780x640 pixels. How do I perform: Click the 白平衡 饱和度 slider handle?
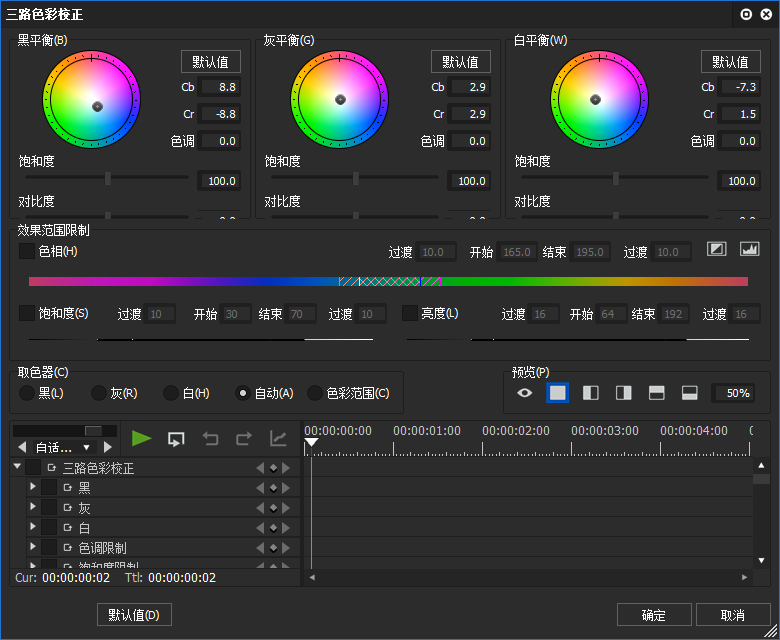tap(616, 178)
